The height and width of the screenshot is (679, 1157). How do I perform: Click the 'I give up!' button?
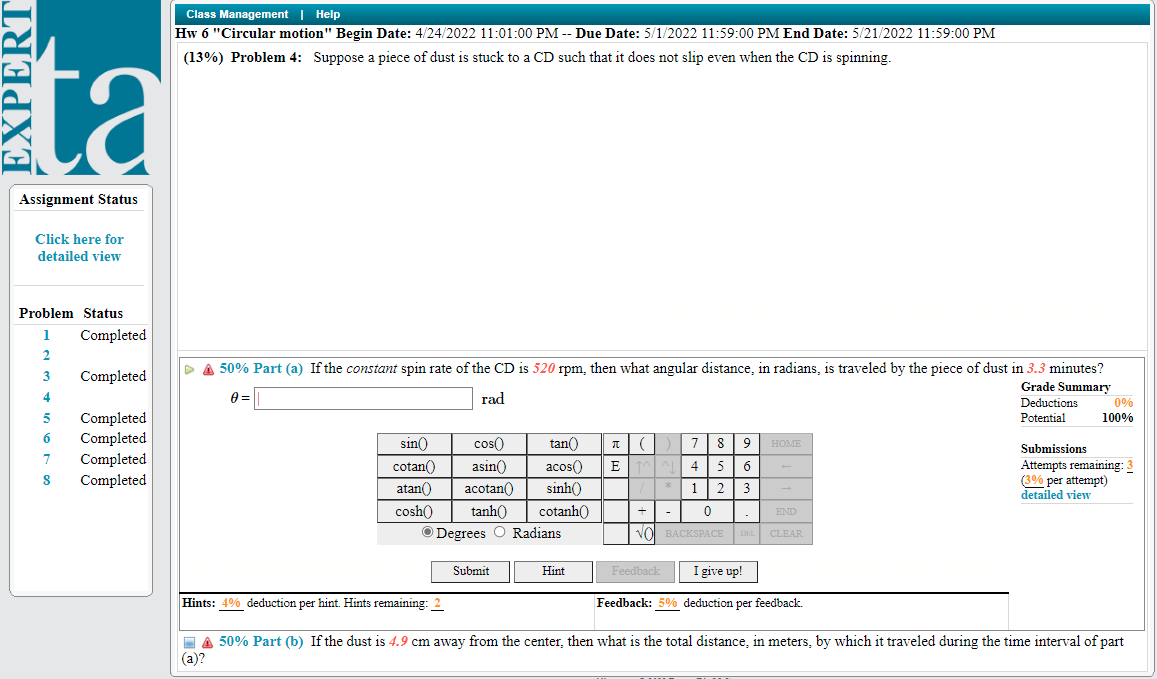718,571
